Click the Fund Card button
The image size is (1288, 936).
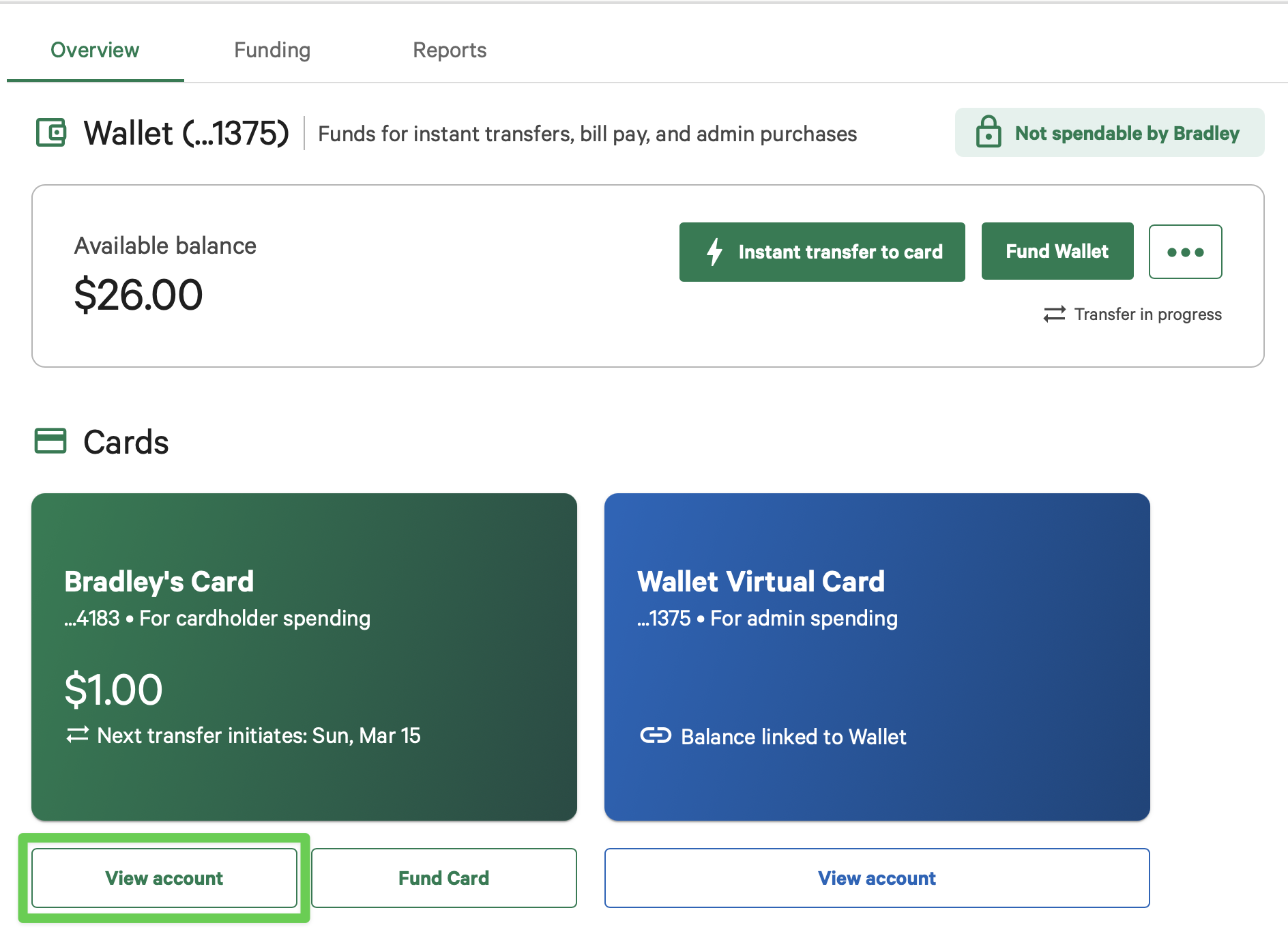pos(443,878)
